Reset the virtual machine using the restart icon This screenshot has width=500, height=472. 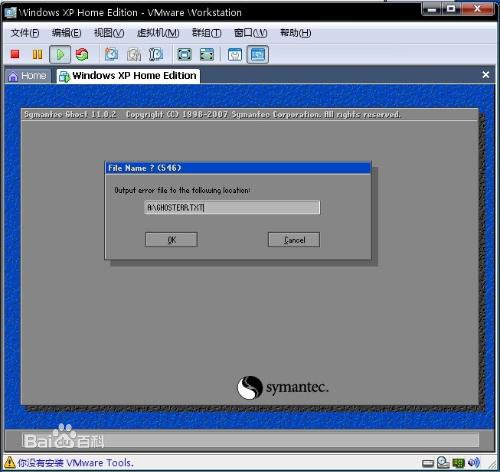coord(82,54)
